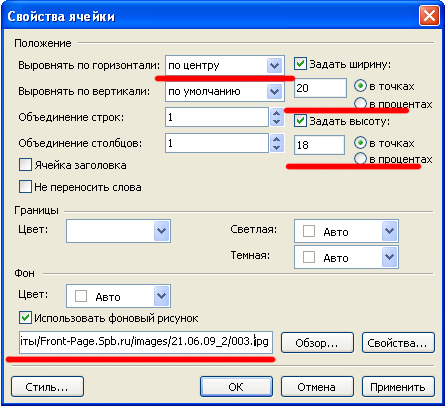Open the Стиль... dialog button

47,387
